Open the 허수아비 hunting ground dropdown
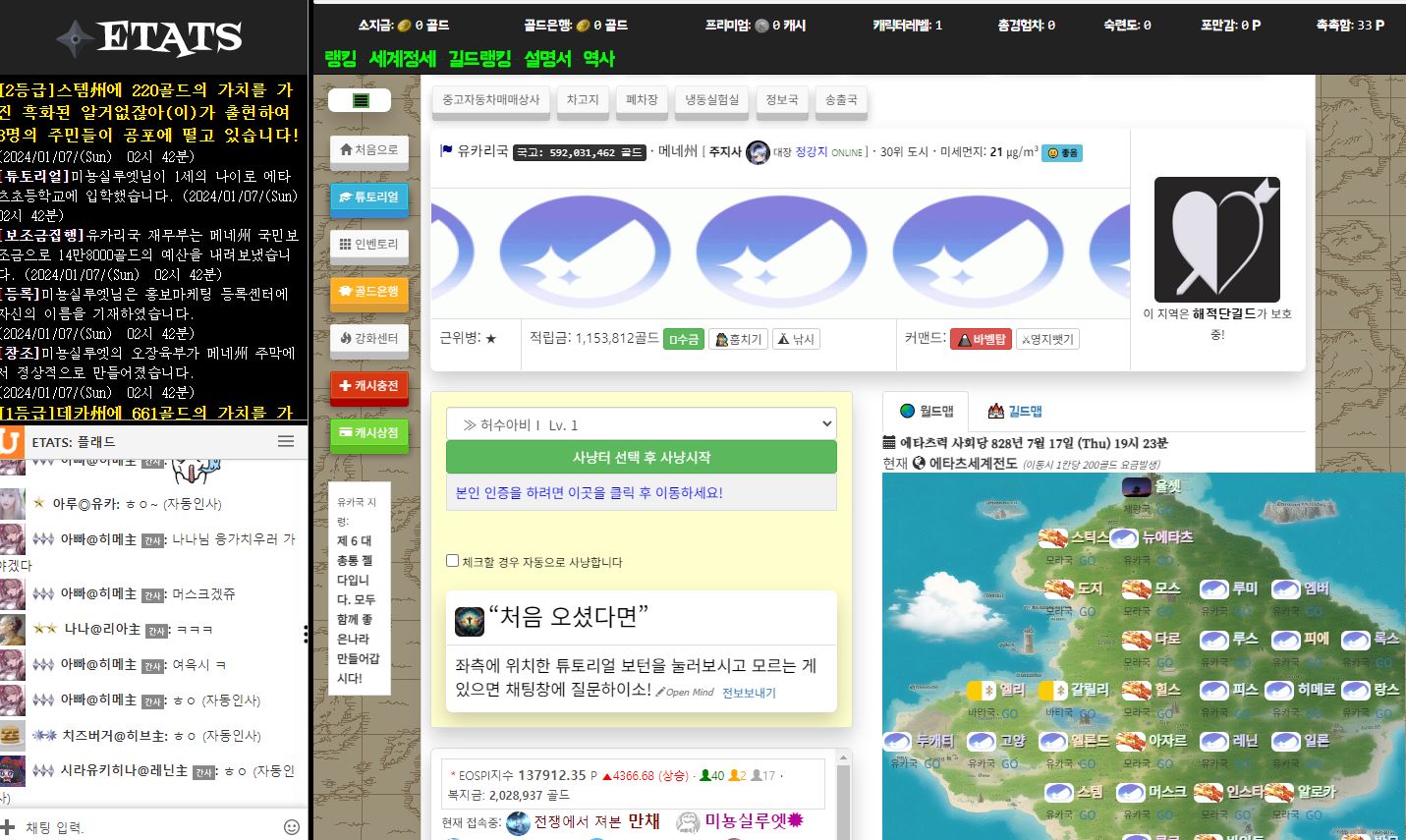 [x=641, y=422]
